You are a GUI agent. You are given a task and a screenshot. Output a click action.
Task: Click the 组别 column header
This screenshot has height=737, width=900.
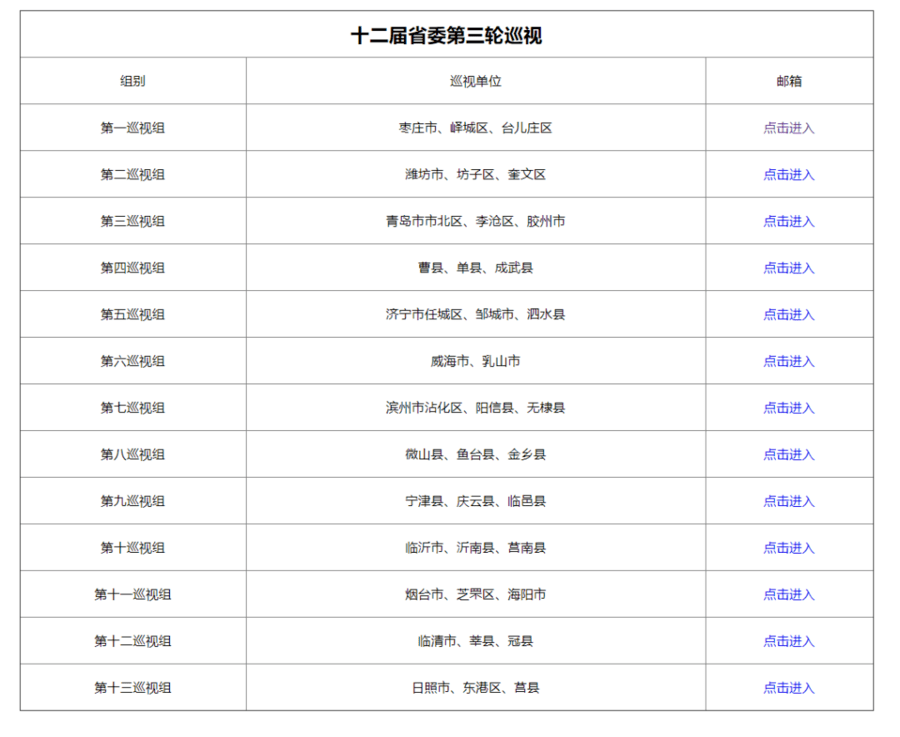(133, 81)
